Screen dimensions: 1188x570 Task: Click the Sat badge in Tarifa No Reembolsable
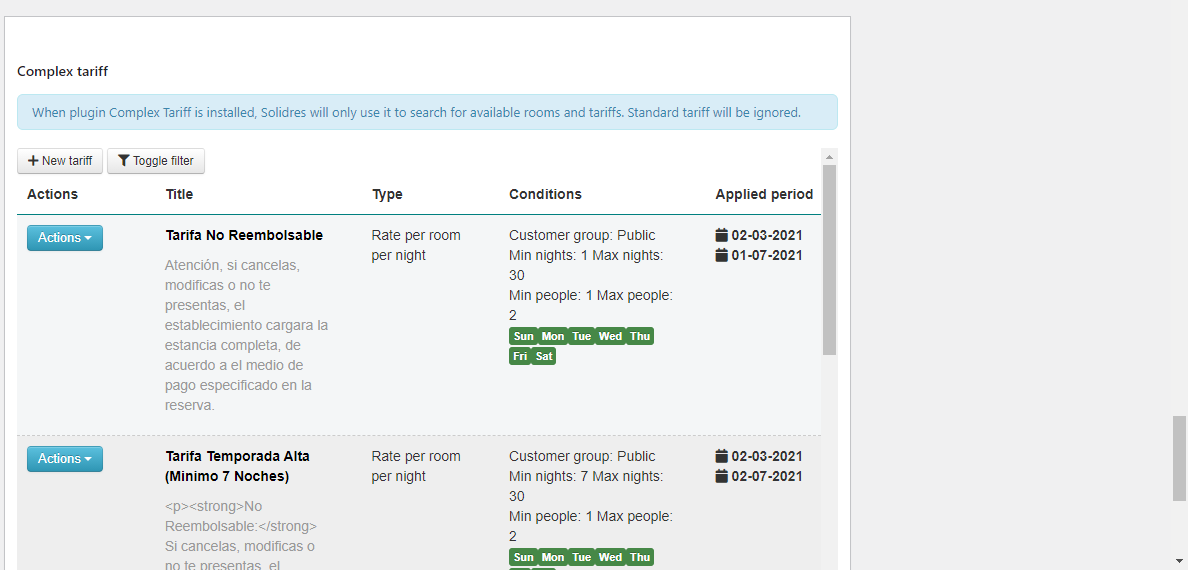pyautogui.click(x=543, y=356)
